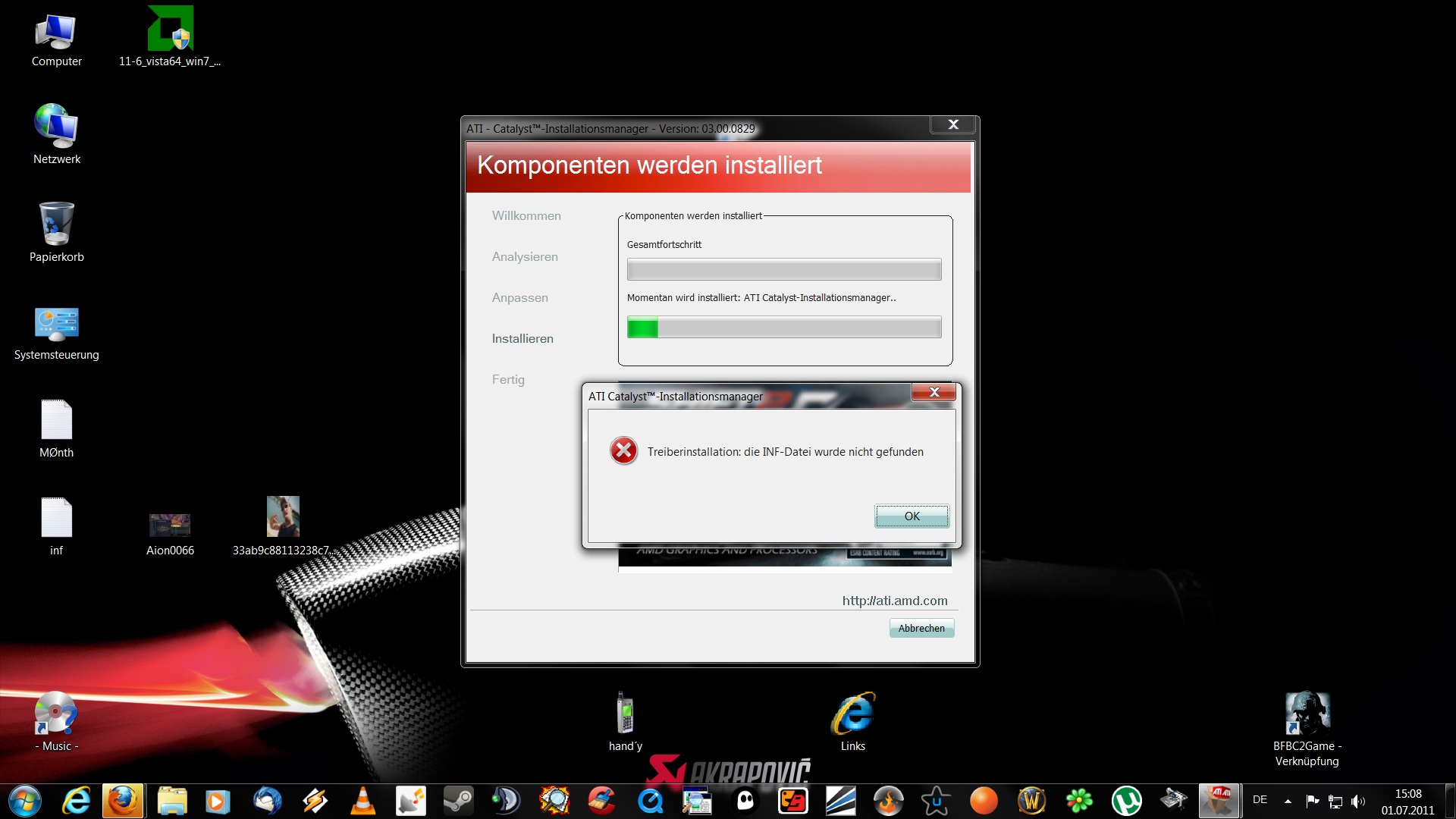Click the Abbrechen button
The height and width of the screenshot is (819, 1456).
921,628
